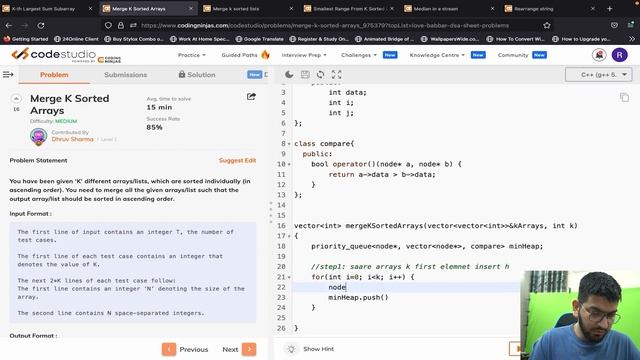The image size is (640, 360).
Task: Toggle the left sidebar menu icon
Action: pyautogui.click(x=8, y=74)
